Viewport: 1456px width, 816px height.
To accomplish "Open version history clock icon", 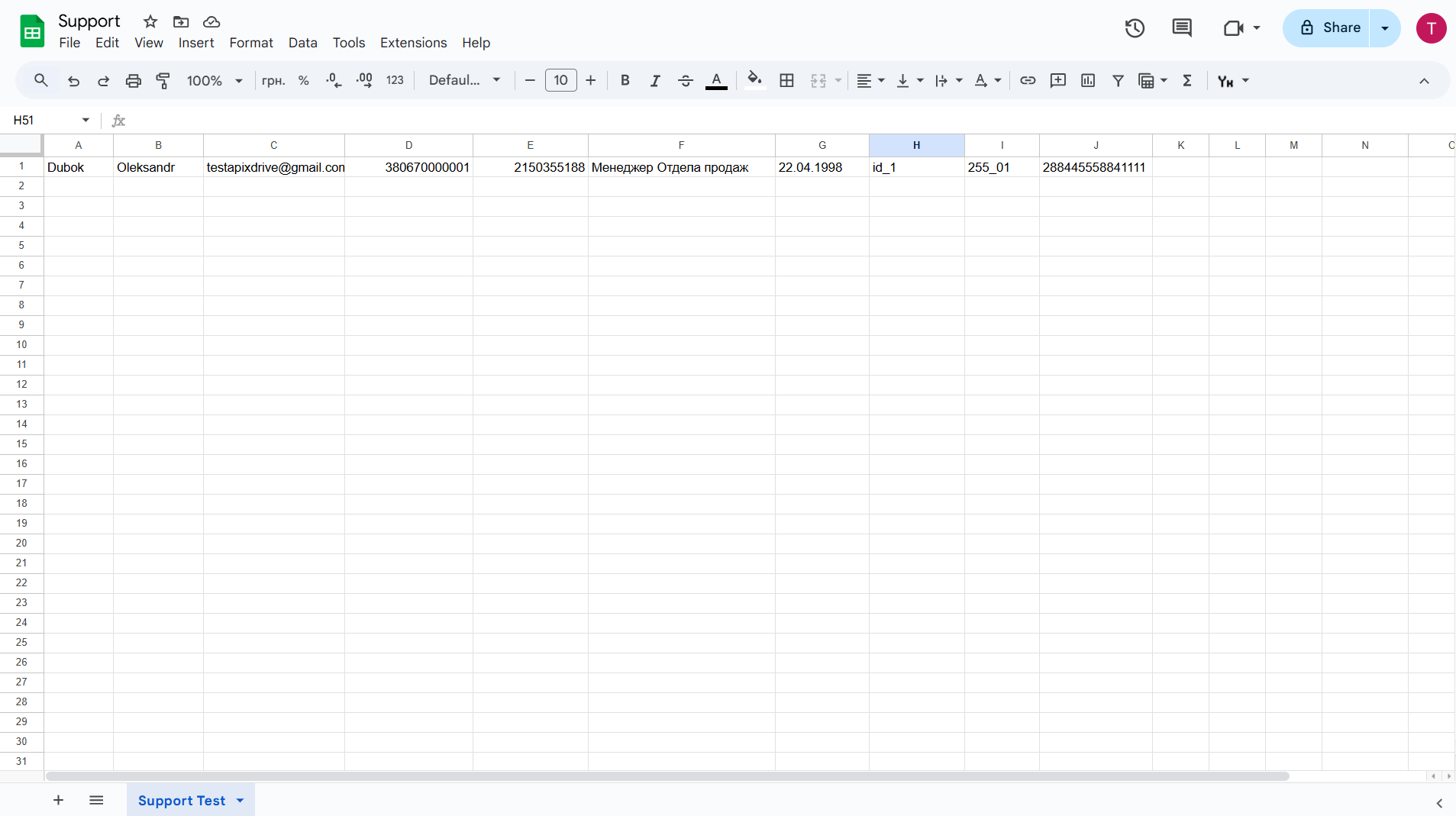I will pos(1135,28).
